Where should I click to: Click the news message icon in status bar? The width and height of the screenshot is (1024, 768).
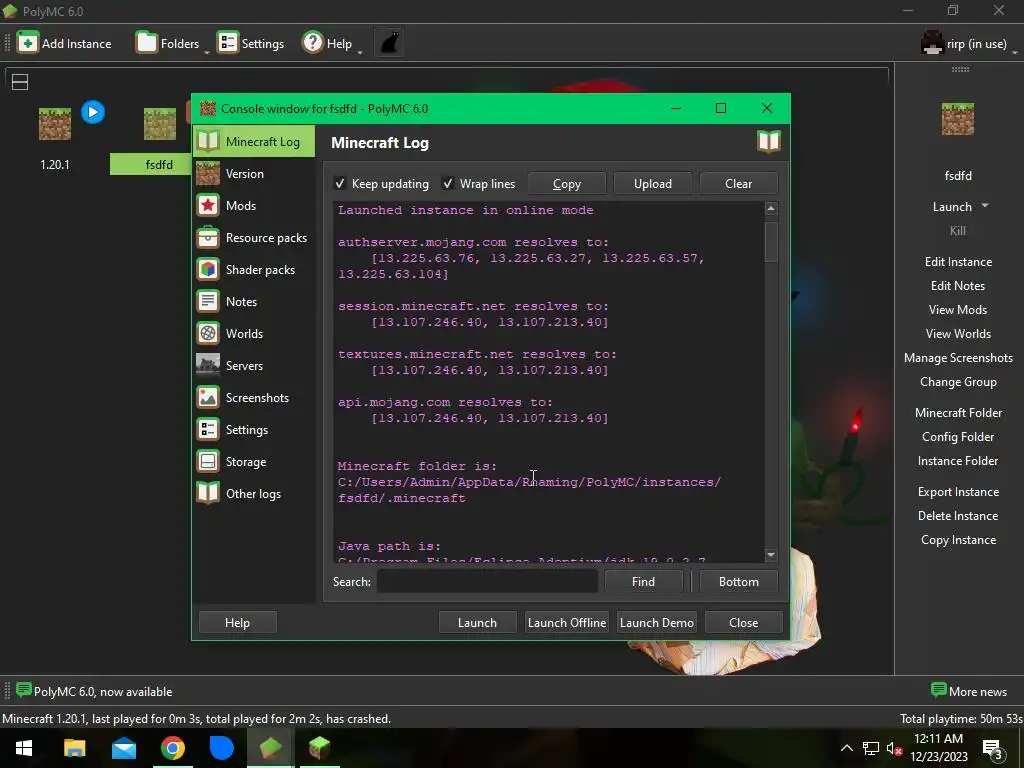(24, 690)
